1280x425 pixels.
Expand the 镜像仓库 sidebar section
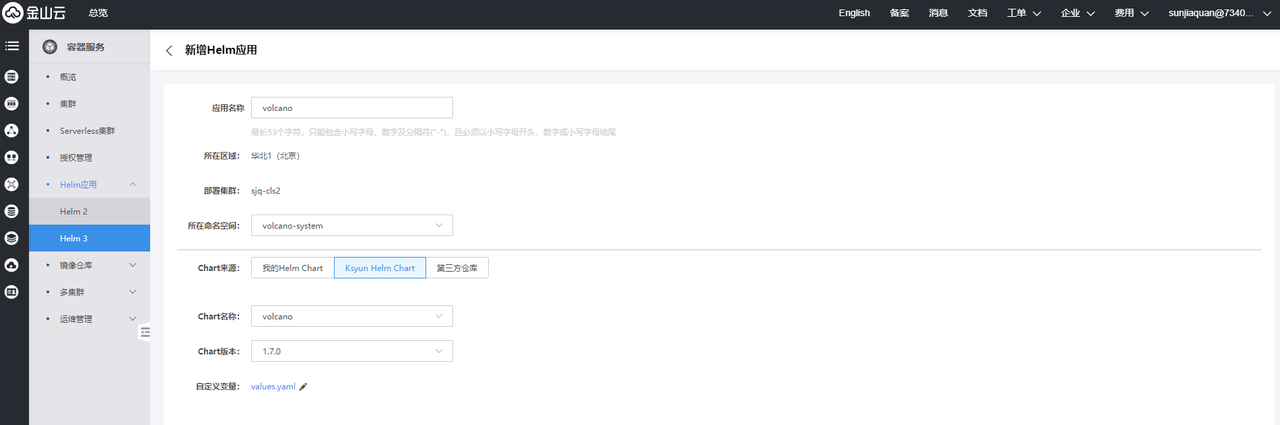(x=133, y=266)
